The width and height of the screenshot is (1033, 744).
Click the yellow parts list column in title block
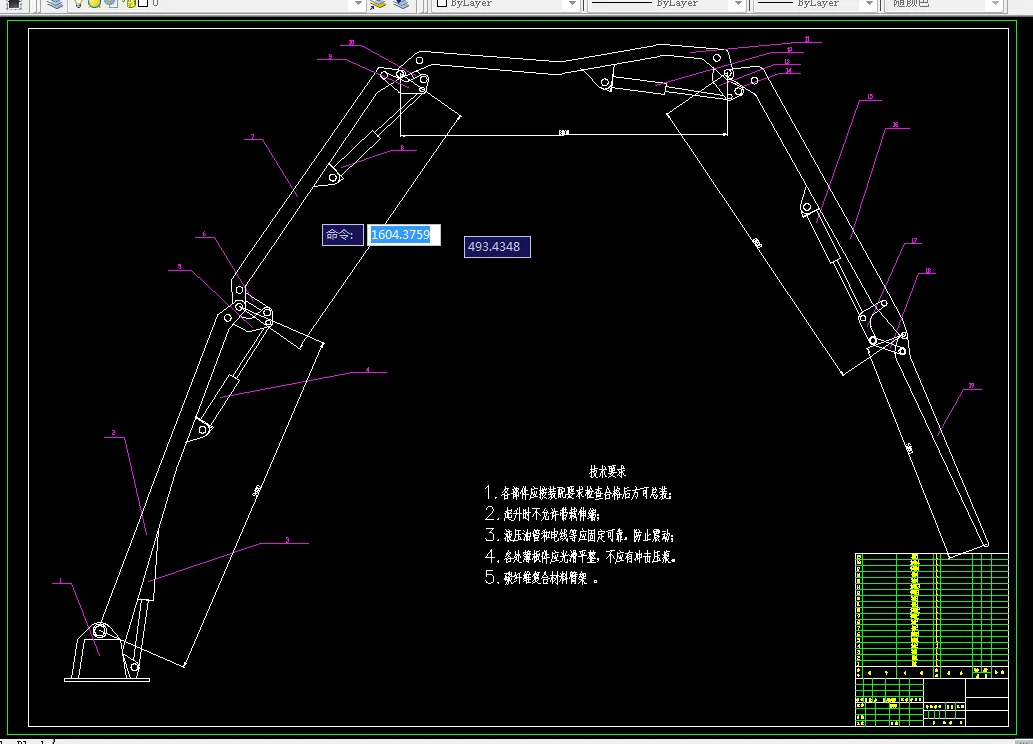914,610
